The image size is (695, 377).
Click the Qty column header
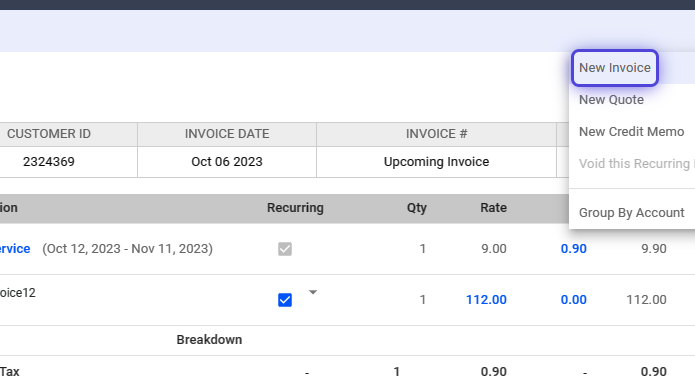(417, 208)
